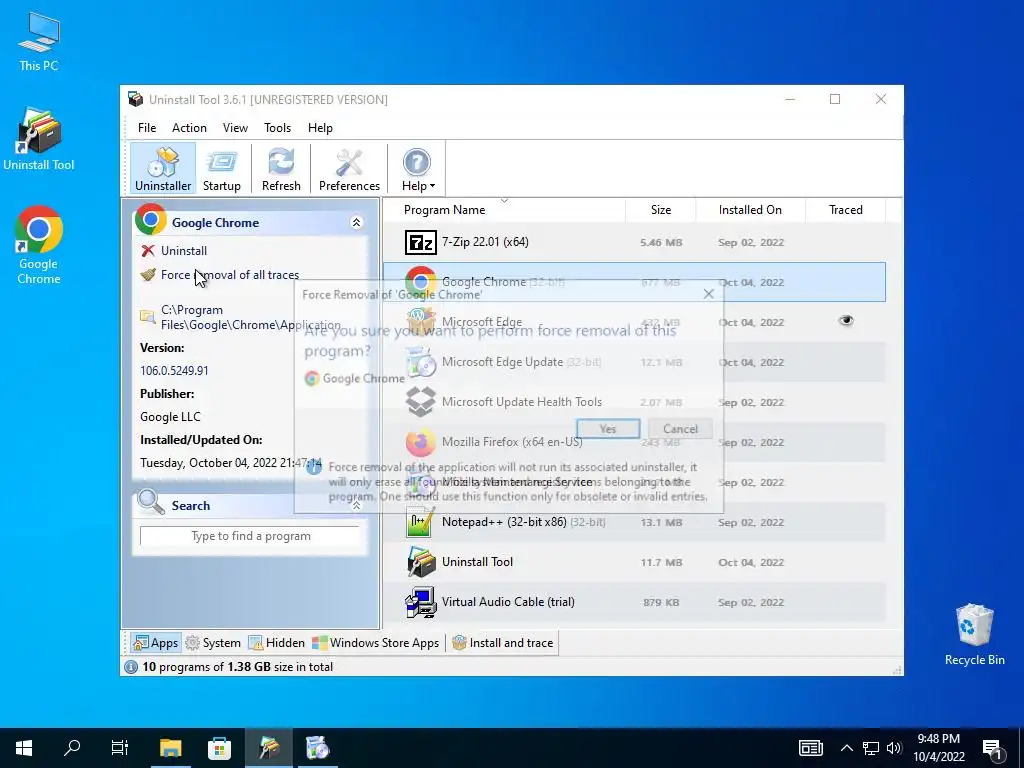Select the Virtual Audio Cable icon
Screen dimensions: 1024x768
421,602
